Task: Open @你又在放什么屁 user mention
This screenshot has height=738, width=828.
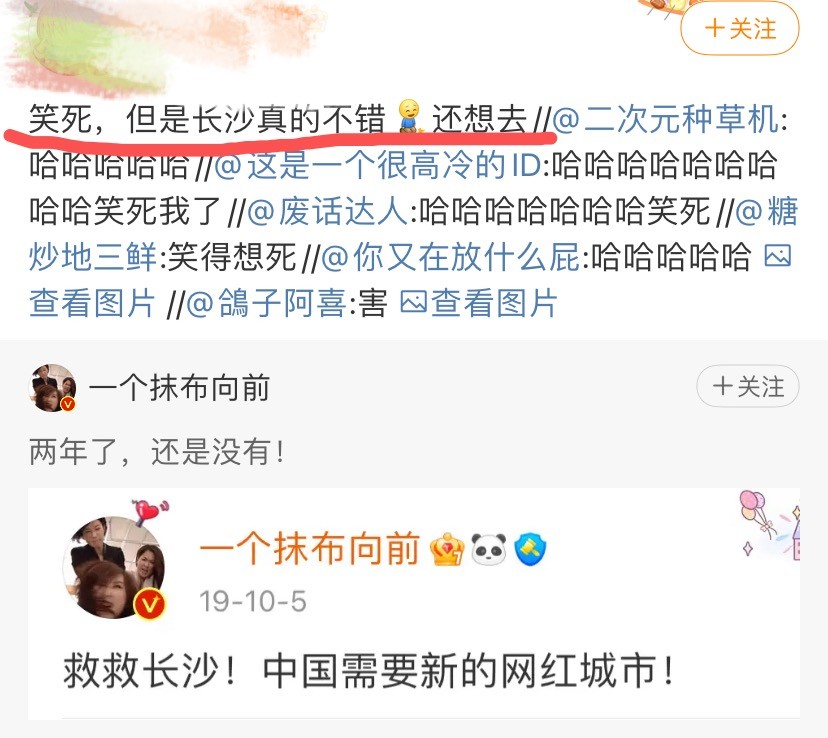Action: [x=450, y=257]
